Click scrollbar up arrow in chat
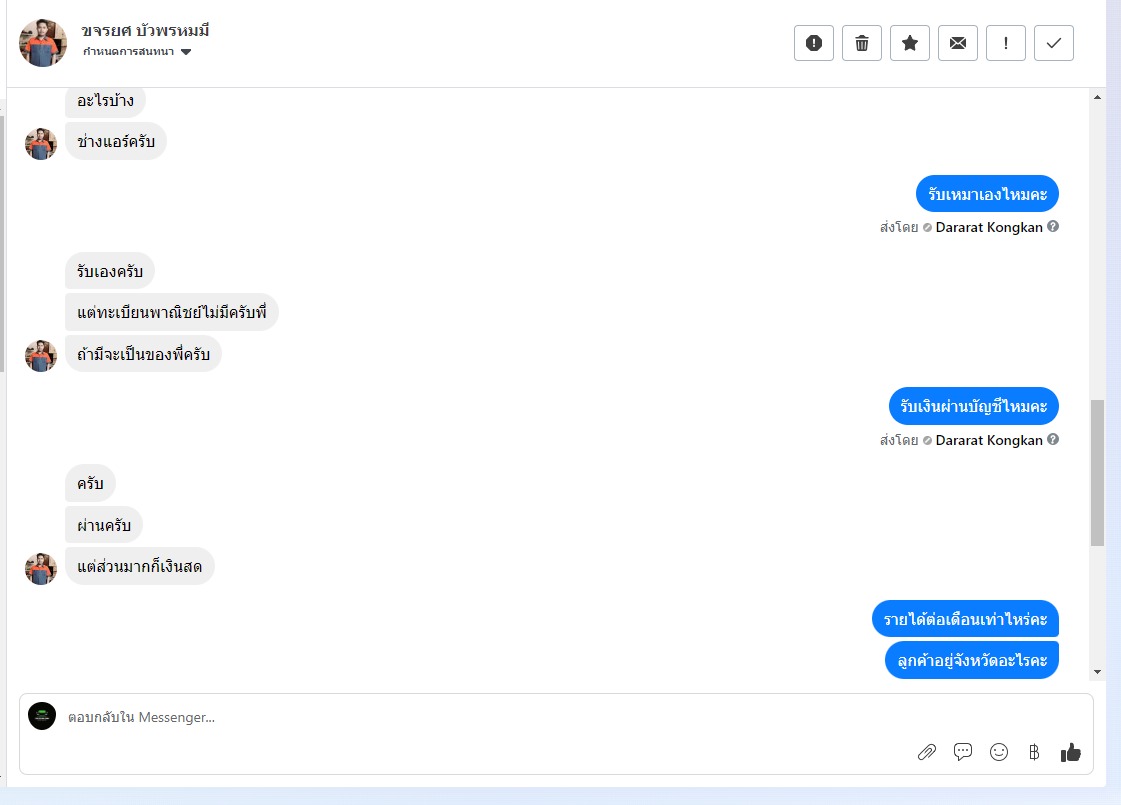1121x805 pixels. 1097,97
